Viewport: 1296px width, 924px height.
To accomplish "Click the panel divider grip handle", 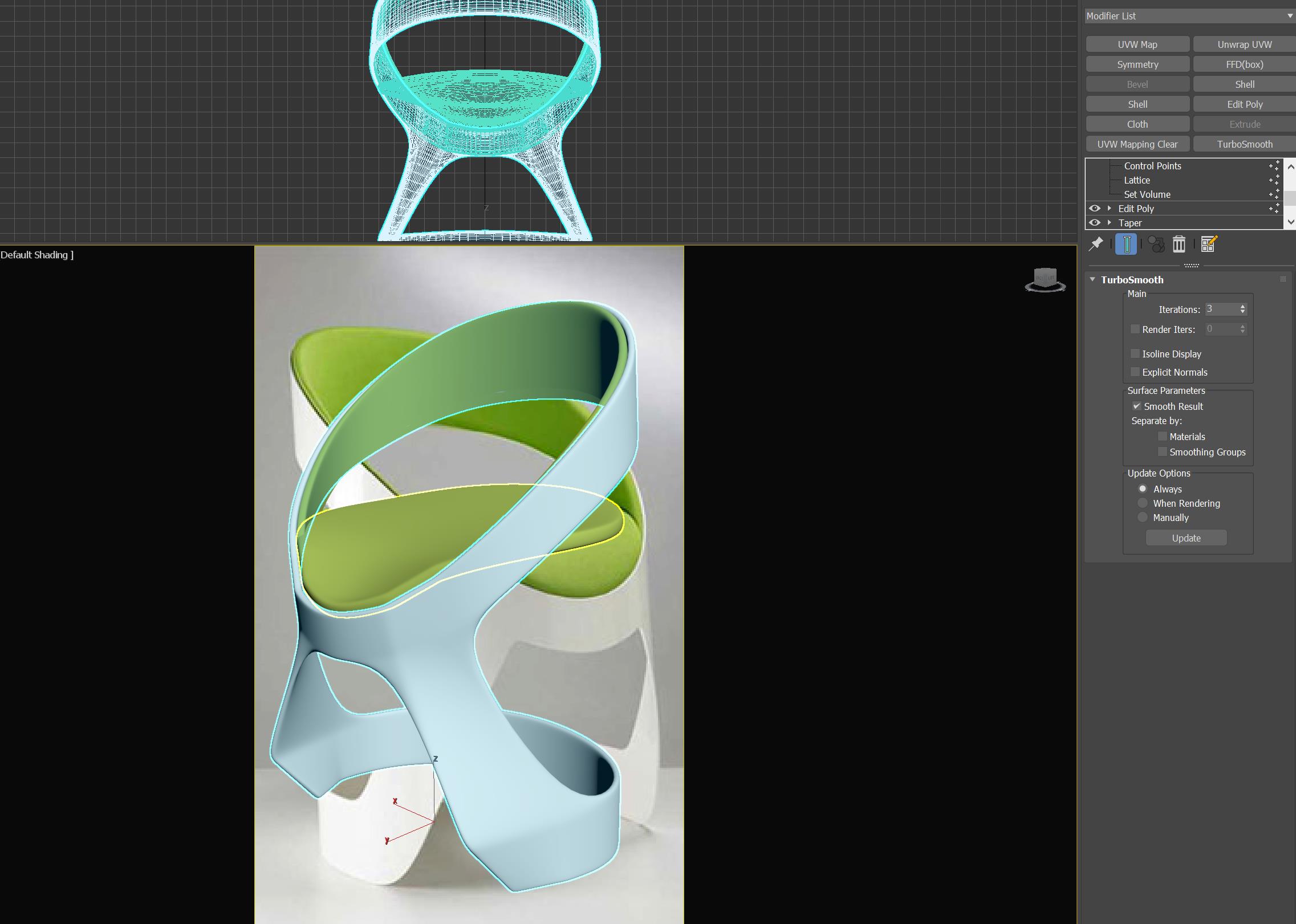I will (1191, 266).
